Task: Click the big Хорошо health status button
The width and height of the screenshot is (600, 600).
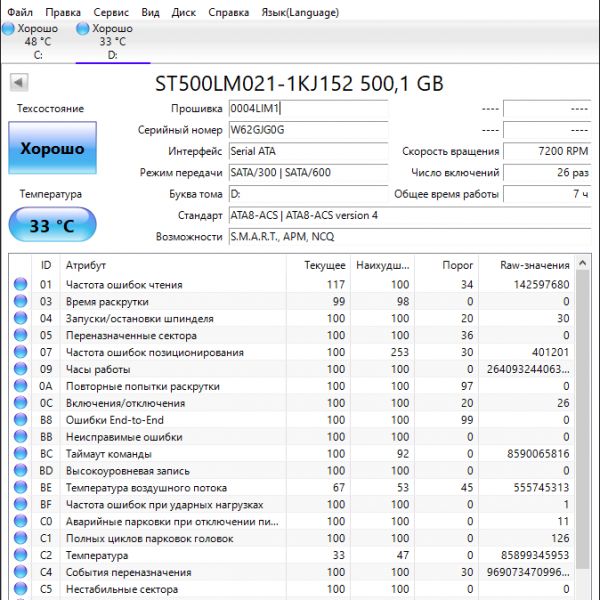Action: [52, 148]
